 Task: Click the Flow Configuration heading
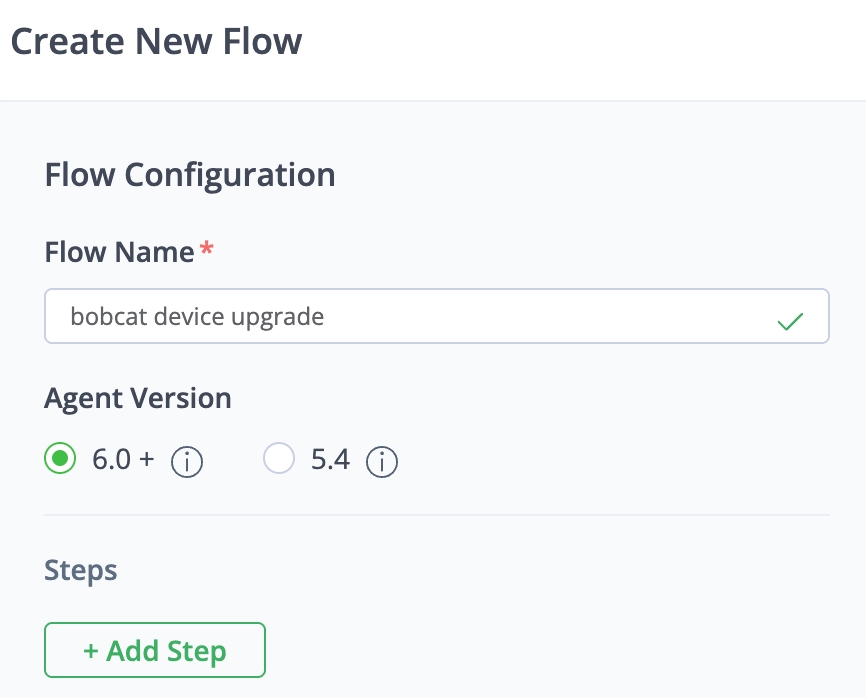pos(190,175)
